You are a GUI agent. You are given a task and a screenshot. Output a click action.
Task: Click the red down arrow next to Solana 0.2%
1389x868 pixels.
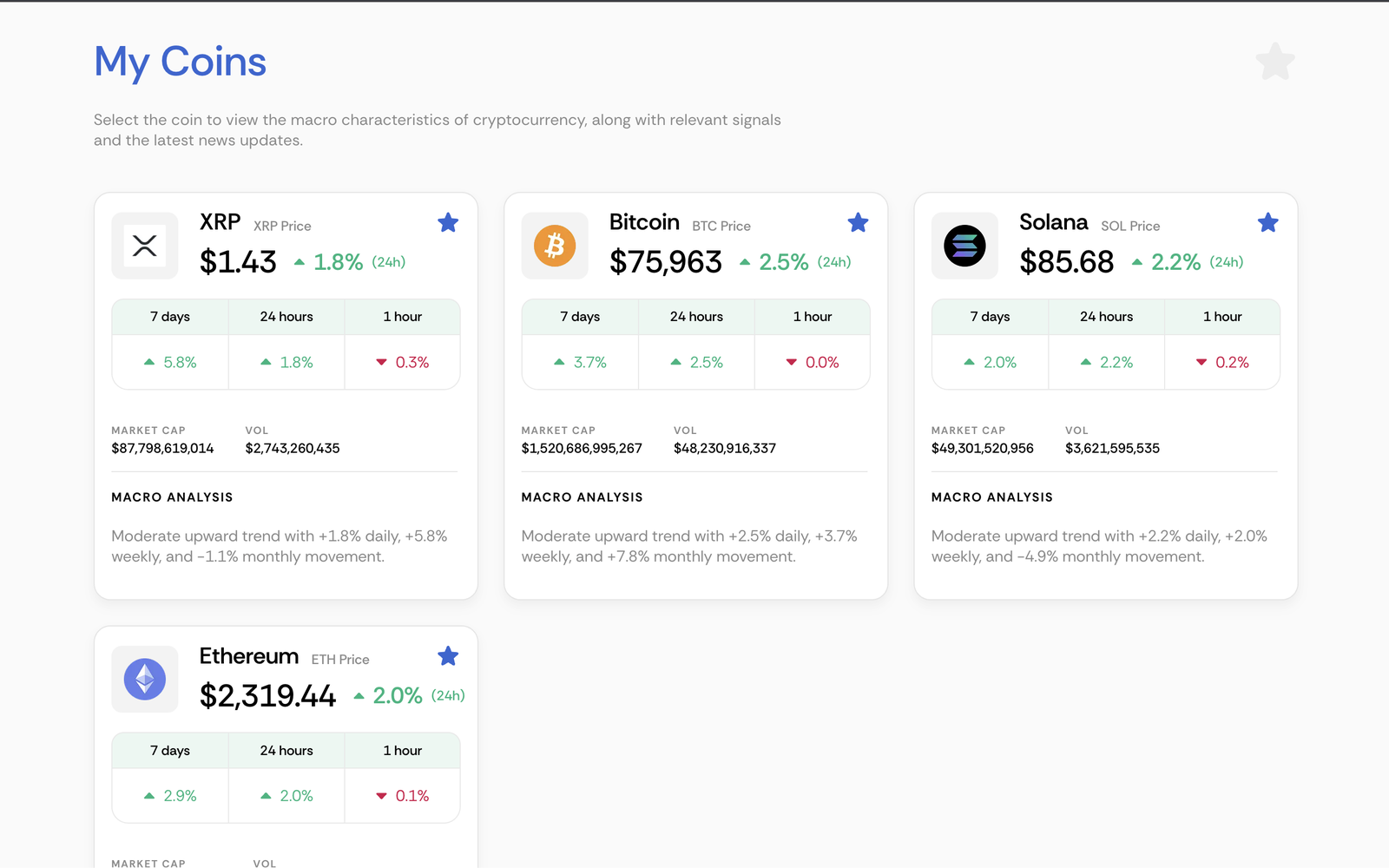tap(1201, 362)
